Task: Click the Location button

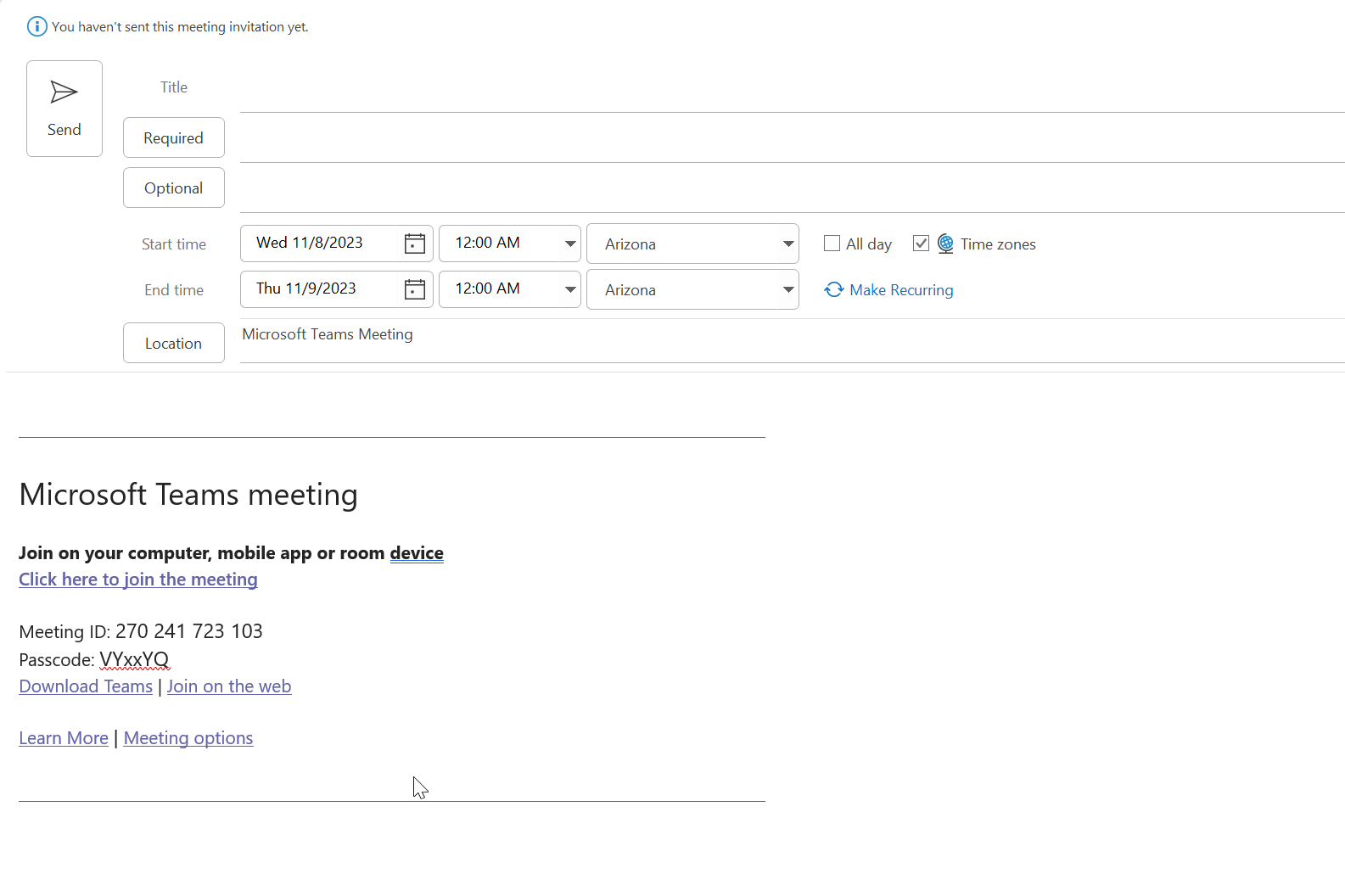Action: tap(173, 343)
